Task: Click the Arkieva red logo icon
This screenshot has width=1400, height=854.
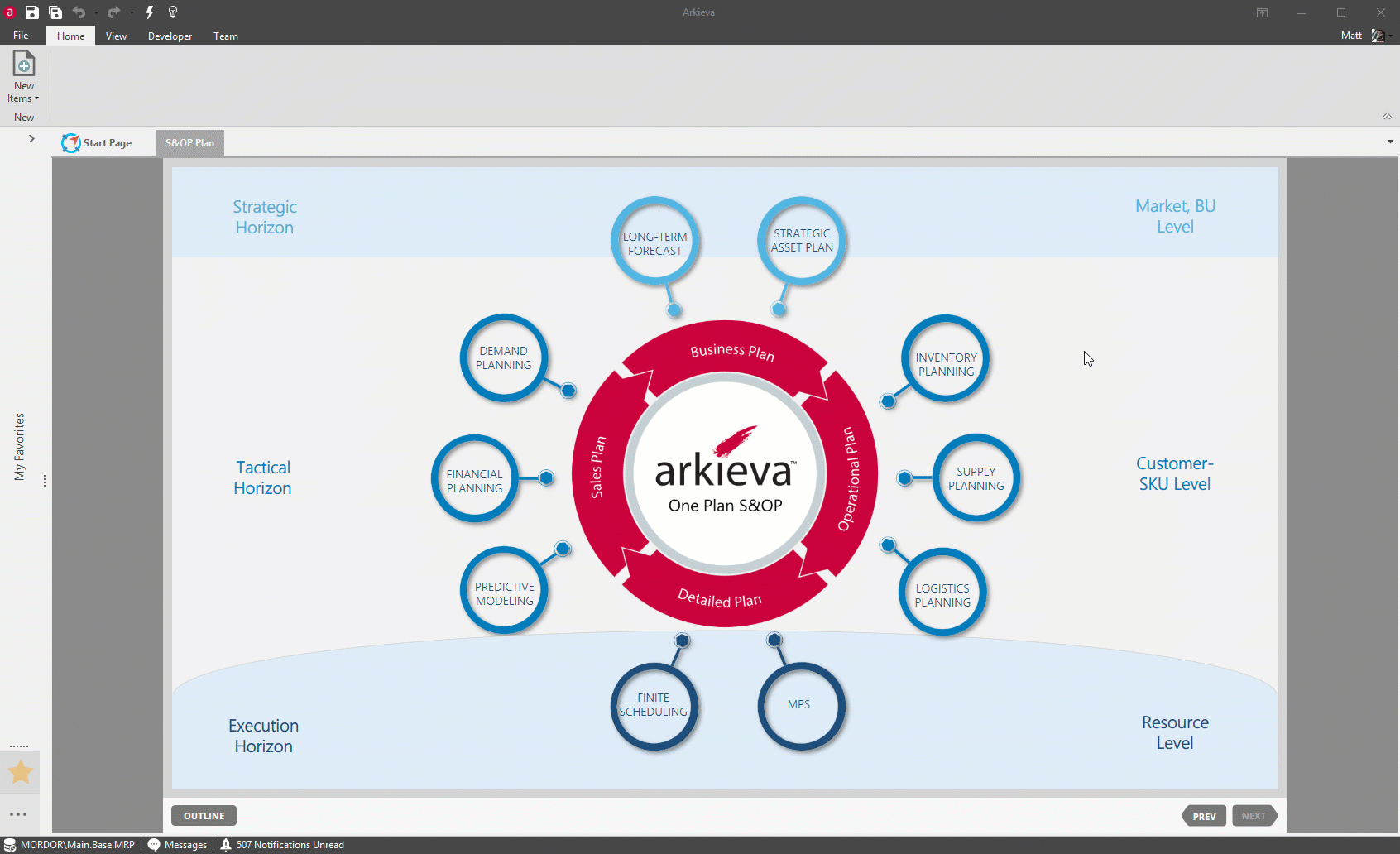Action: pyautogui.click(x=10, y=12)
